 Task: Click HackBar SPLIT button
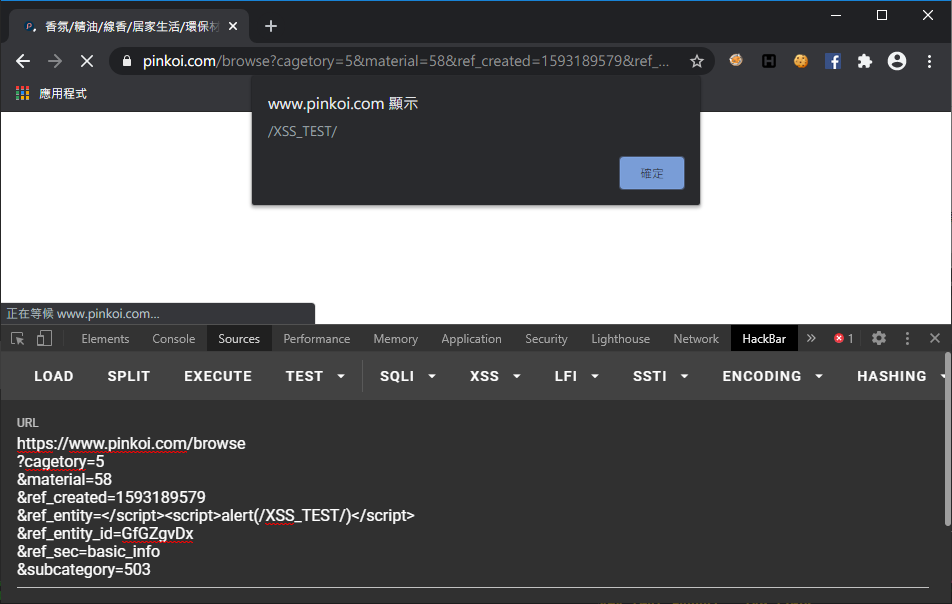pos(129,376)
